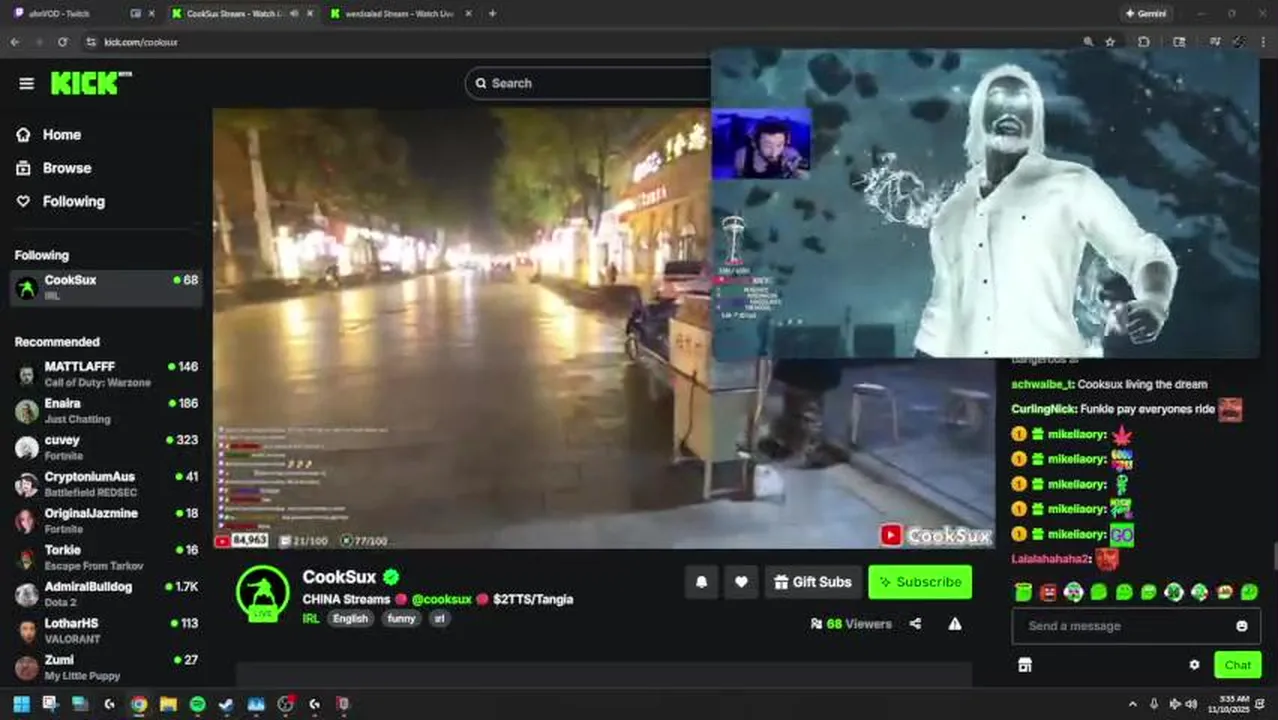Open the chat shop icon
The image size is (1278, 720).
pos(1024,665)
